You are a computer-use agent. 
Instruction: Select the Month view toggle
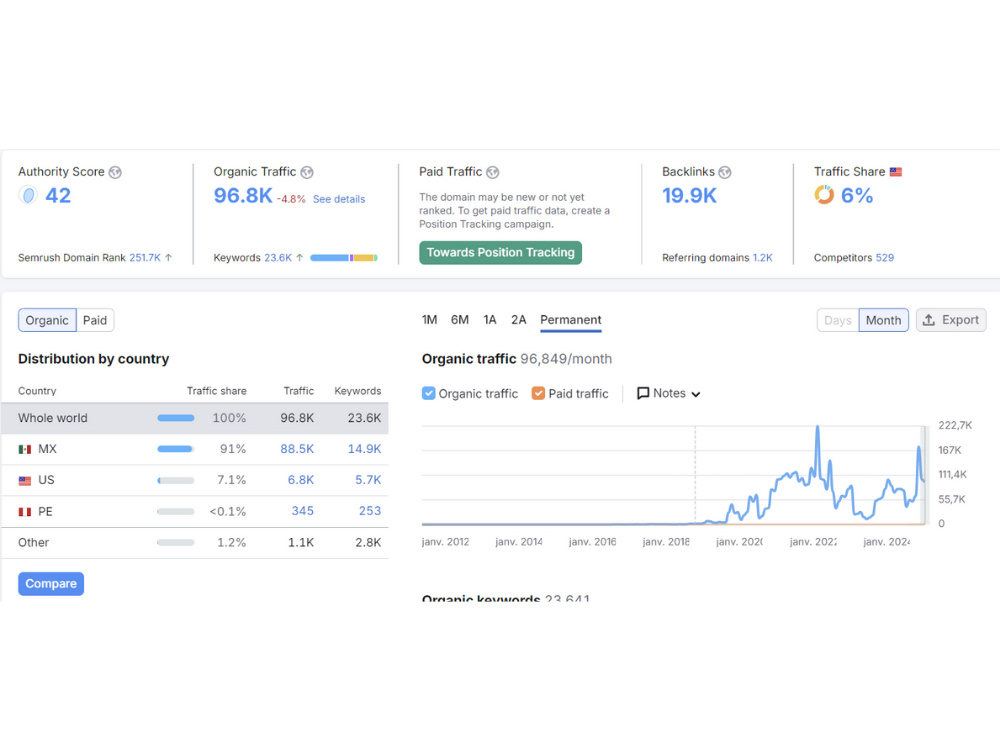(883, 320)
